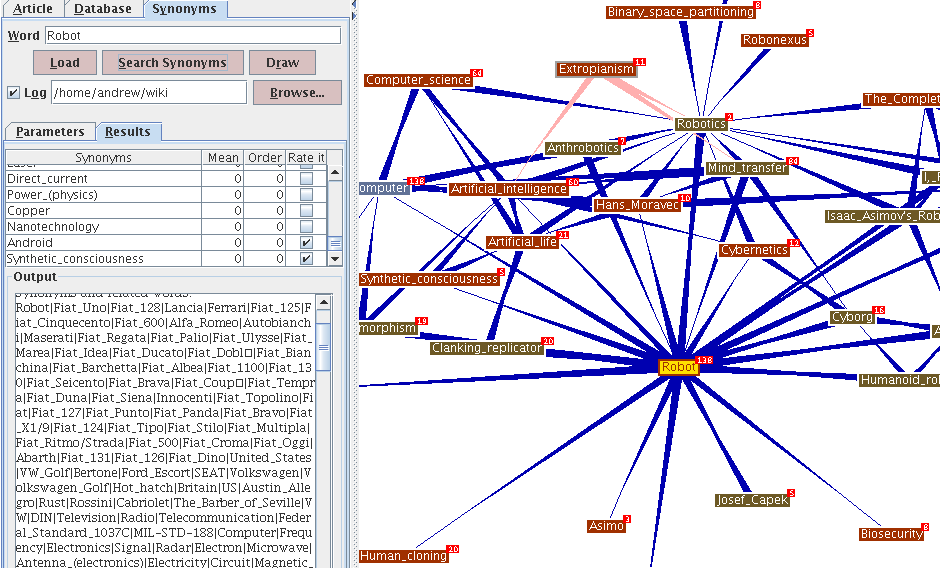
Task: Toggle the Log checkbox
Action: click(x=13, y=92)
